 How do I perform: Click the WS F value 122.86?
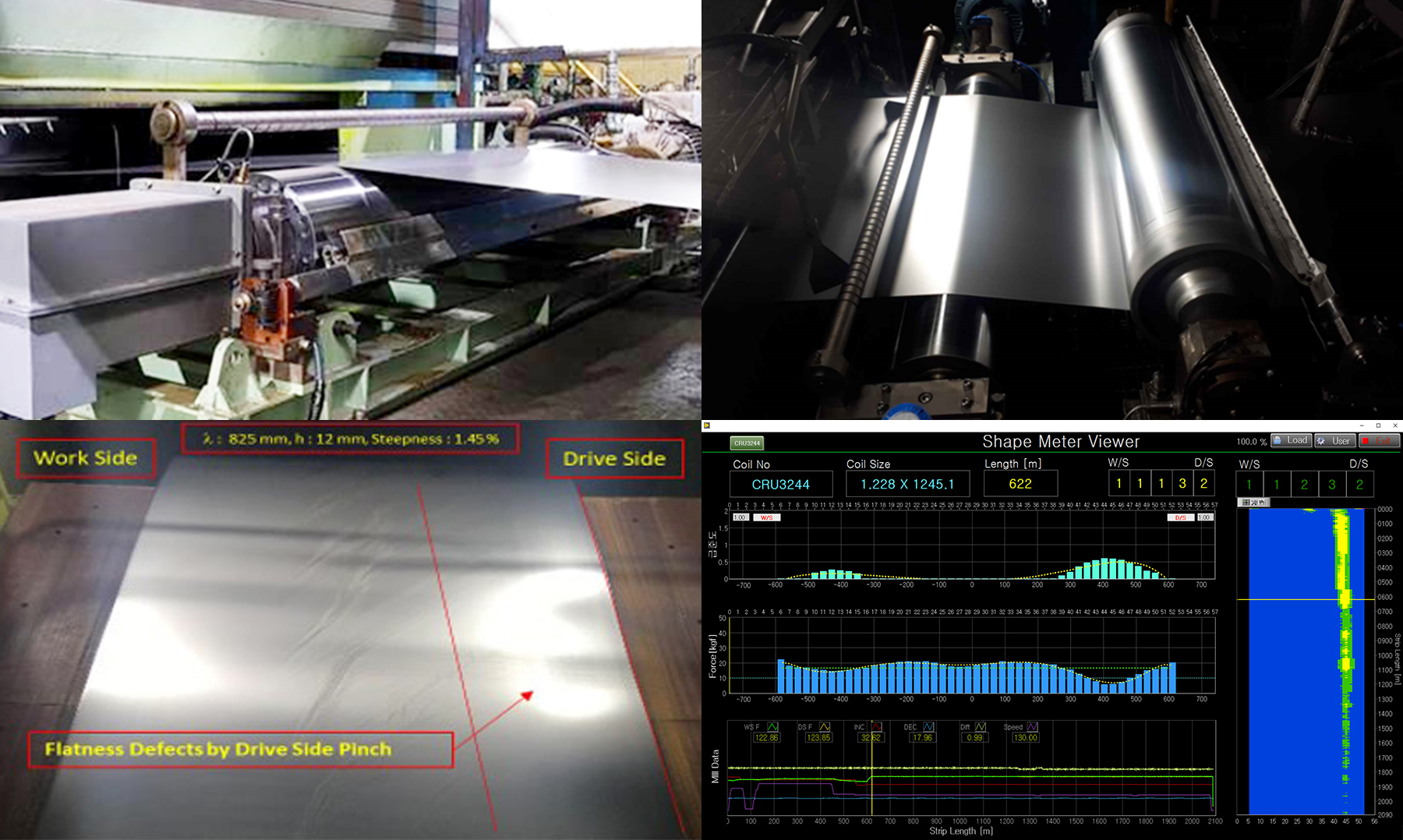(766, 737)
